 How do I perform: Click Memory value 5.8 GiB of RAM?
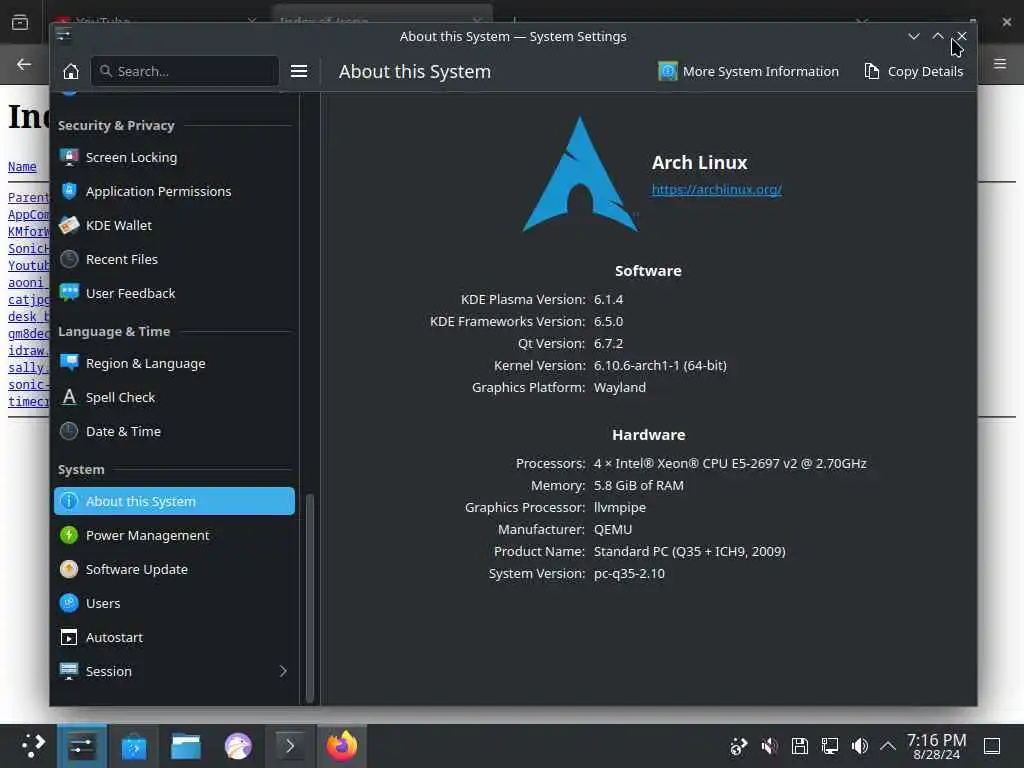pyautogui.click(x=638, y=485)
